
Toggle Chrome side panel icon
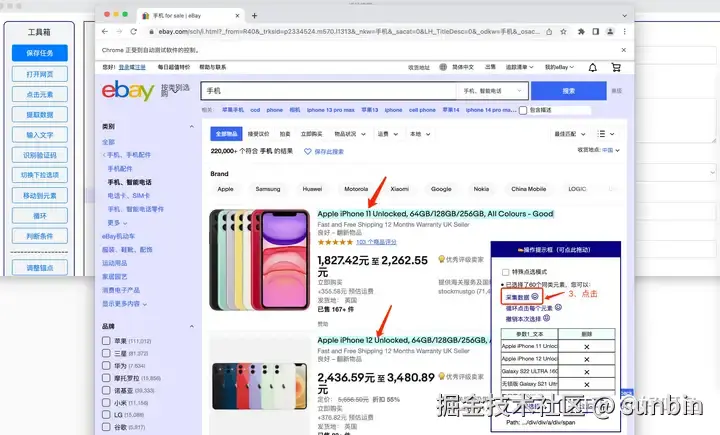(596, 32)
